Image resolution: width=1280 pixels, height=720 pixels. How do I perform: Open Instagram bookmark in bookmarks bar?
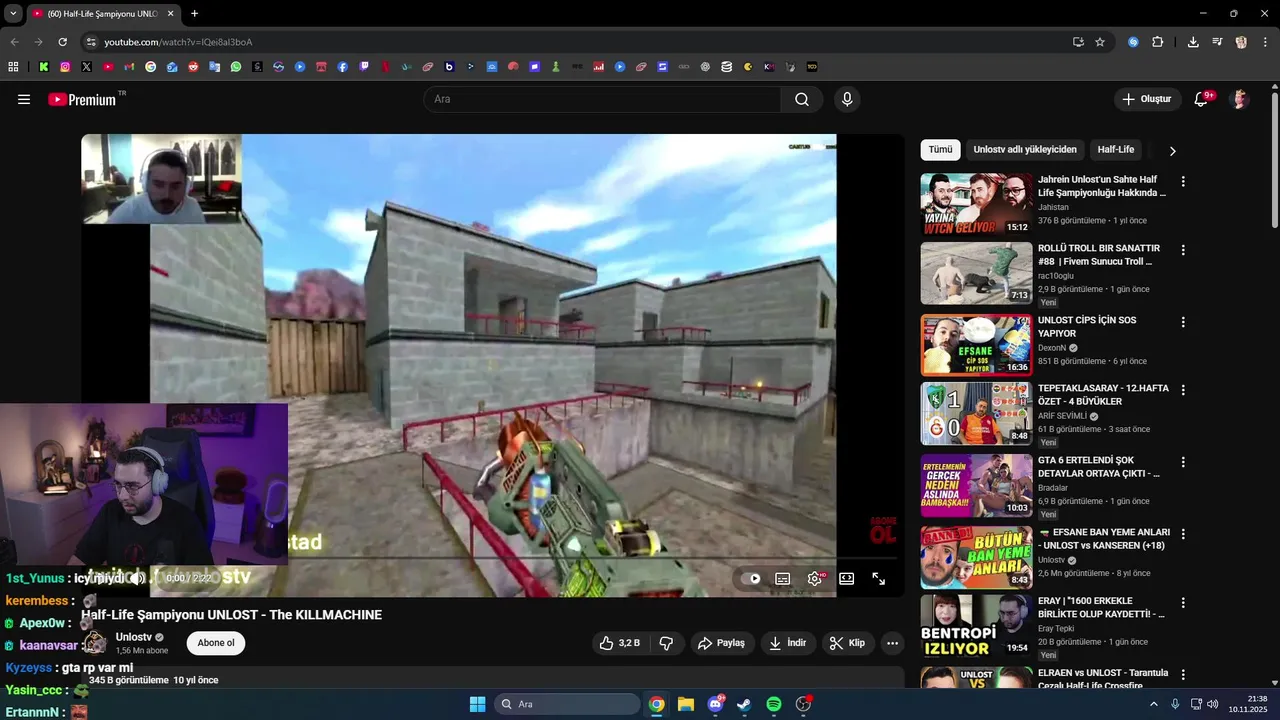click(65, 67)
